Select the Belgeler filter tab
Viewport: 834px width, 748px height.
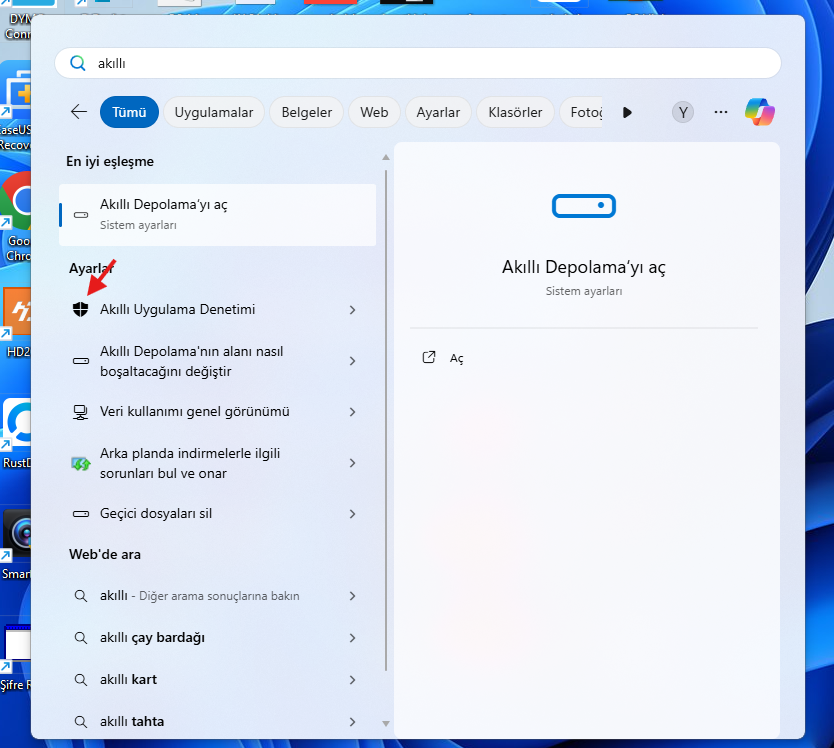pos(306,112)
